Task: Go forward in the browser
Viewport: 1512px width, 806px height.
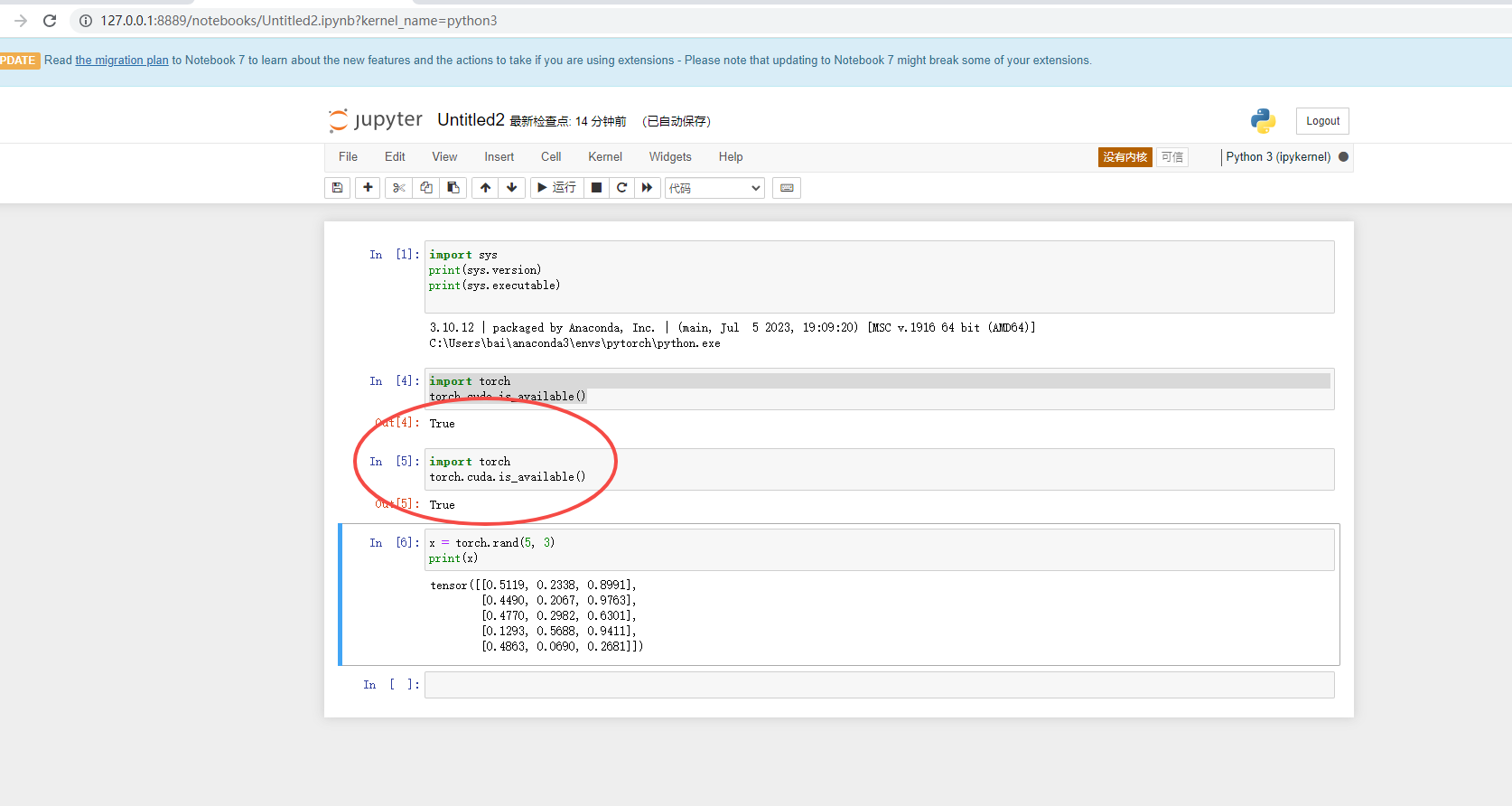Action: point(21,21)
